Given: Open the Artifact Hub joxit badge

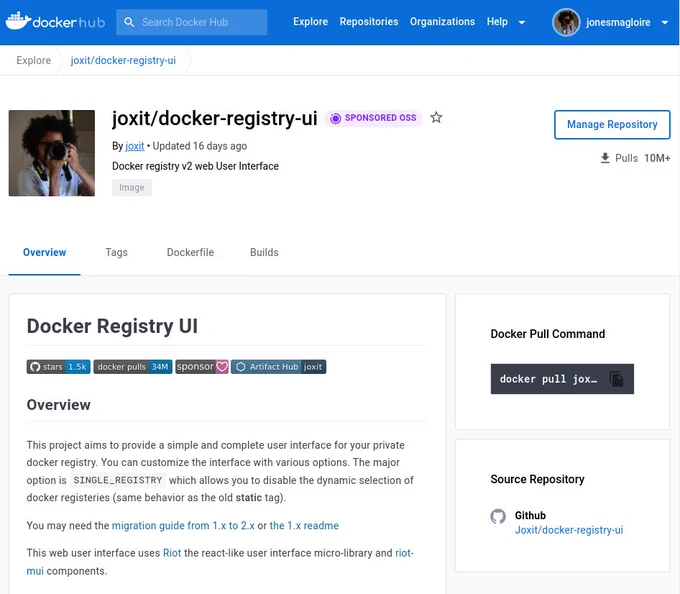Looking at the screenshot, I should [278, 367].
